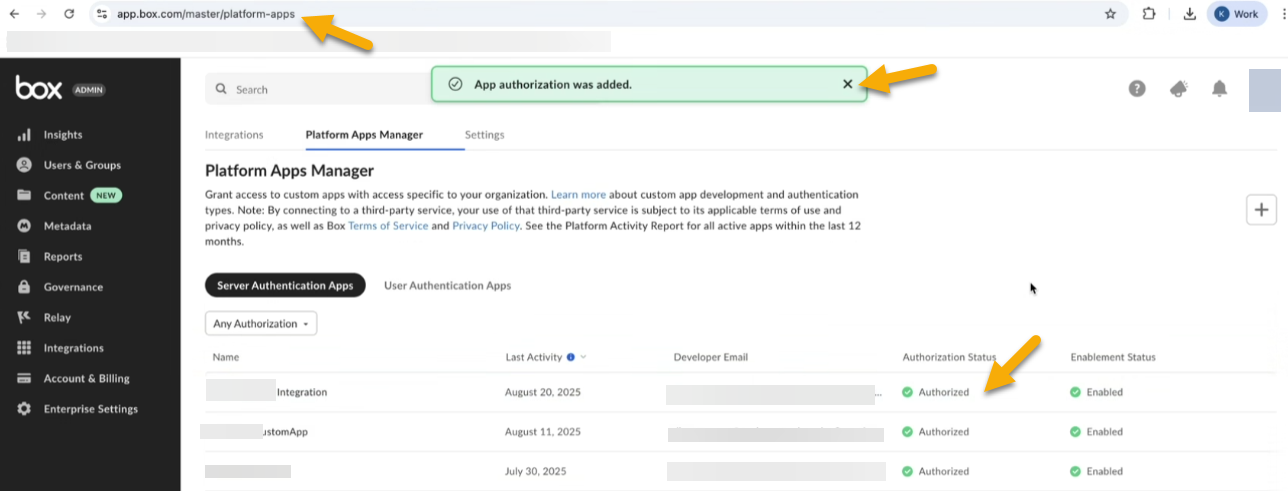This screenshot has height=491, width=1288.
Task: Select the Platform Apps Manager tab
Action: click(x=364, y=135)
